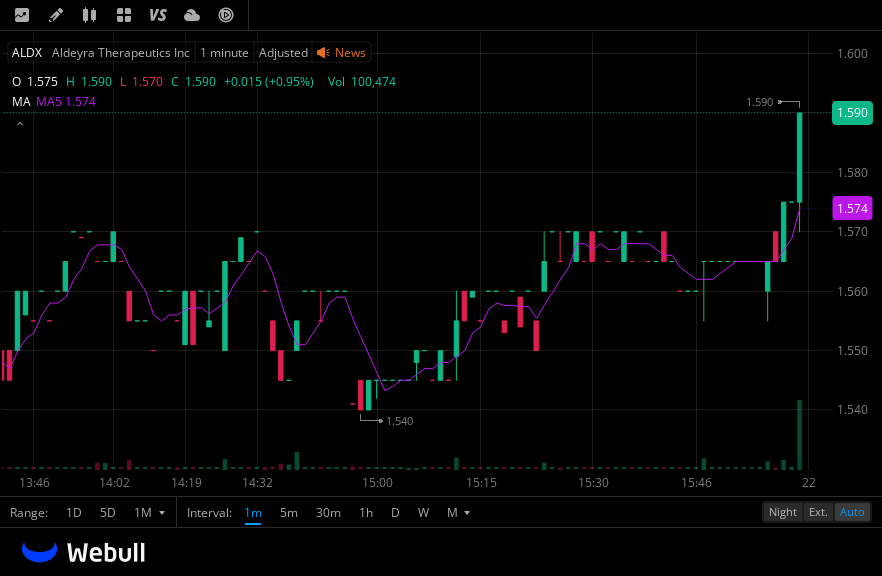Click the 1.590 high marker label
This screenshot has height=576, width=882.
coord(759,102)
